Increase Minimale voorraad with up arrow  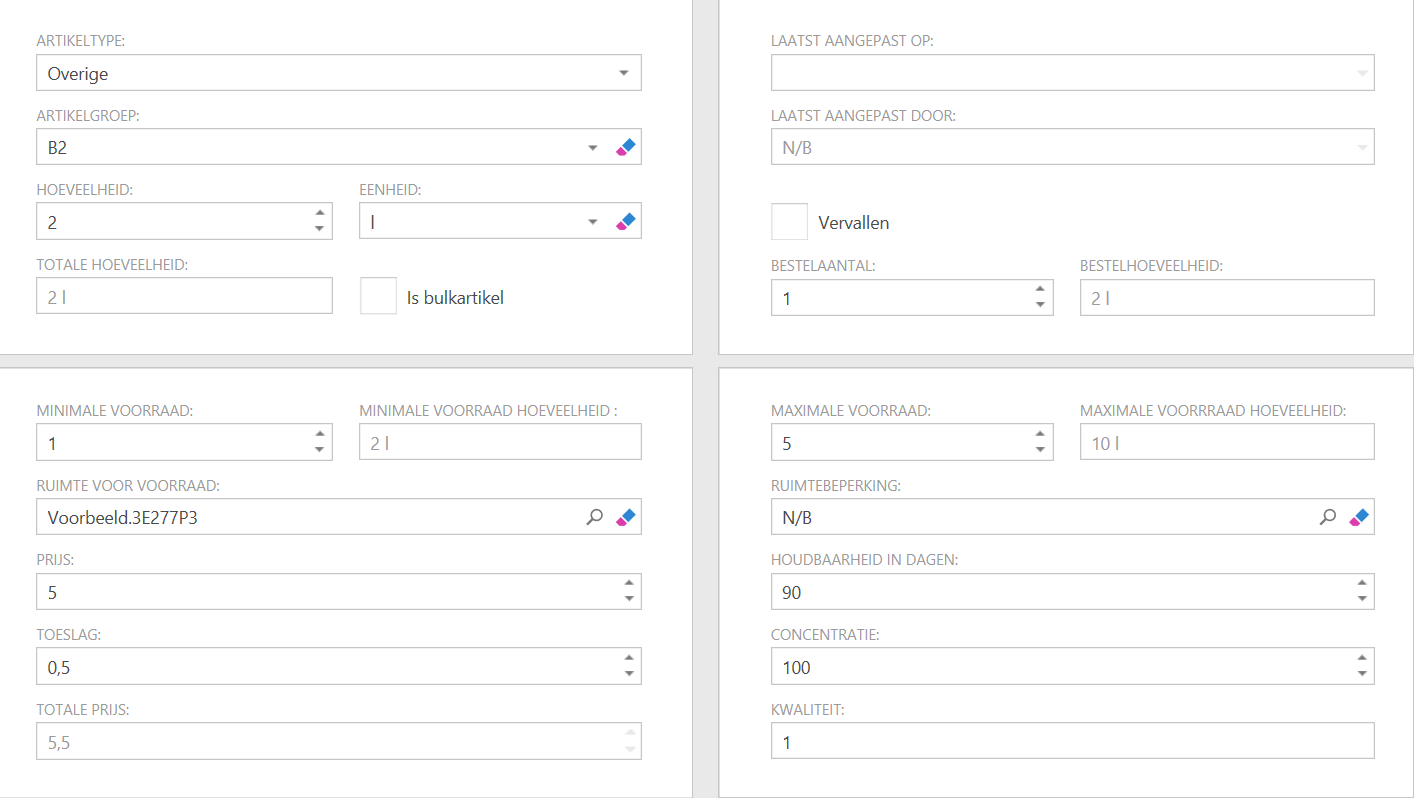click(x=319, y=434)
